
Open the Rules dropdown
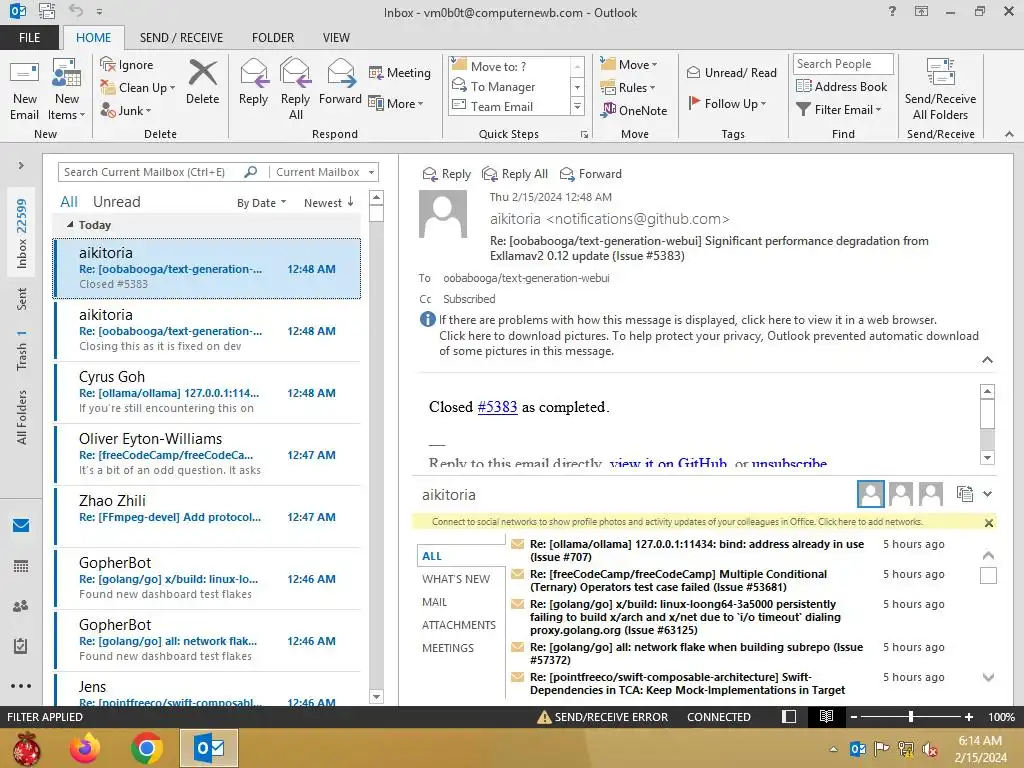[x=628, y=88]
